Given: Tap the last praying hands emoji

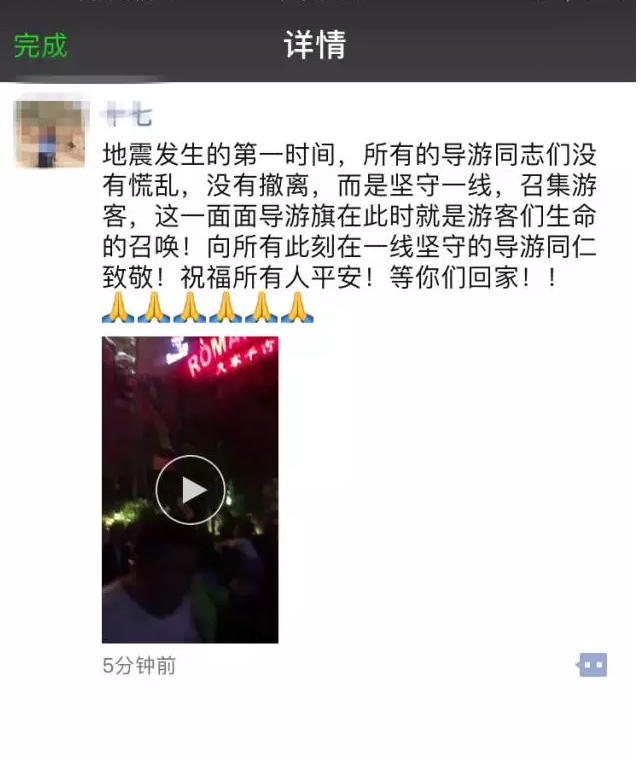Looking at the screenshot, I should pos(297,307).
